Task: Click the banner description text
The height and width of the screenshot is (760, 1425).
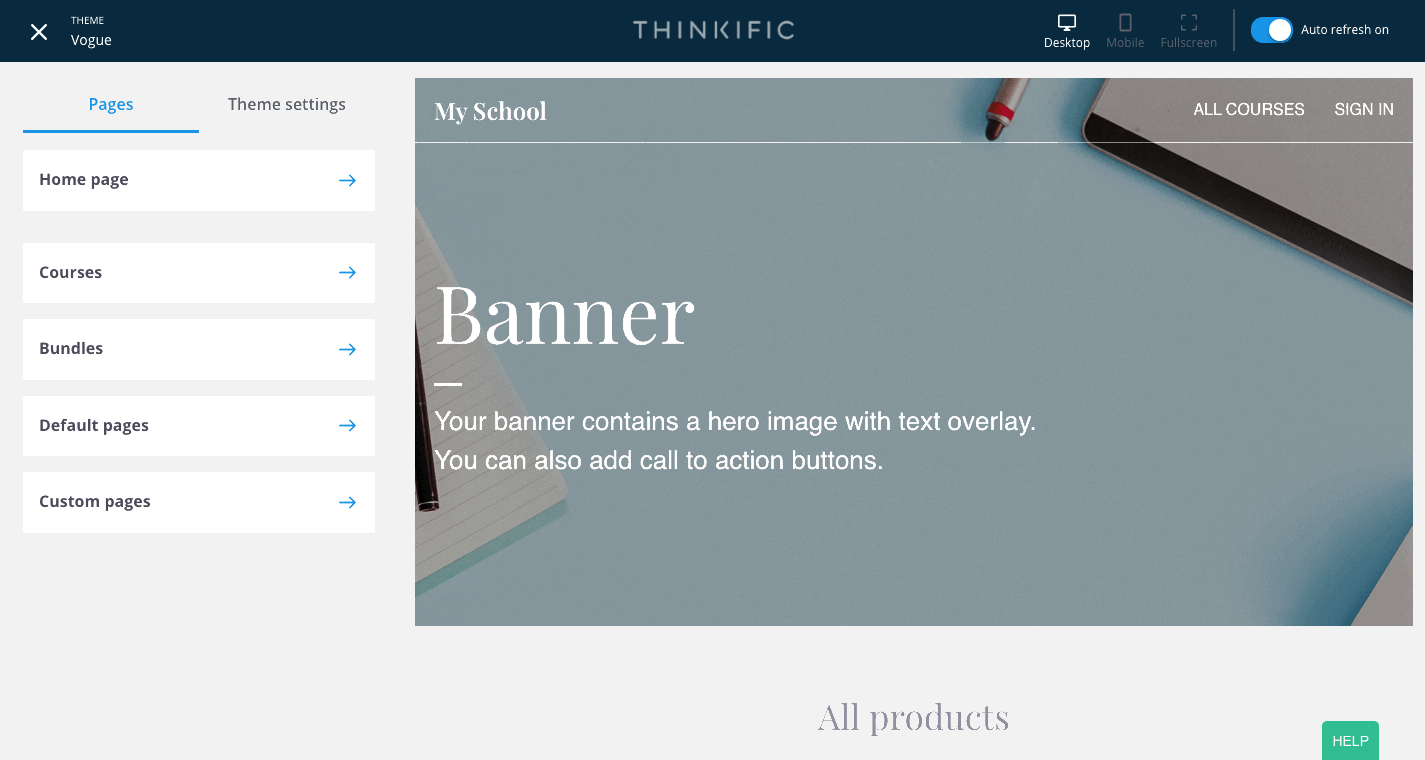Action: pyautogui.click(x=735, y=441)
